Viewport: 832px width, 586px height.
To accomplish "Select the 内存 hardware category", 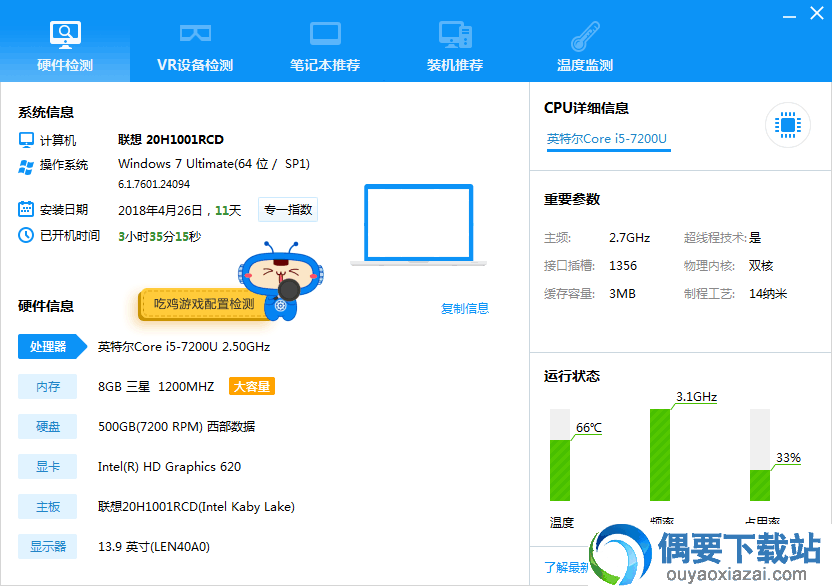I will coord(47,386).
